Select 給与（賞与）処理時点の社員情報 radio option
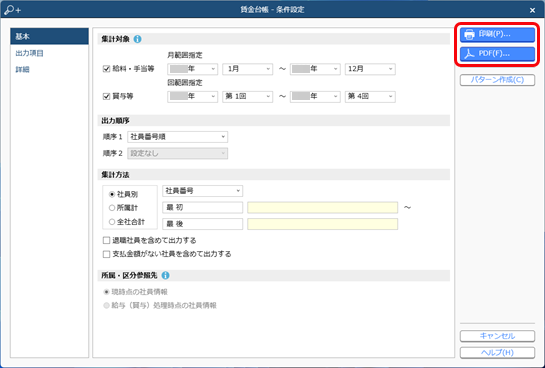This screenshot has height=368, width=545. 107,306
